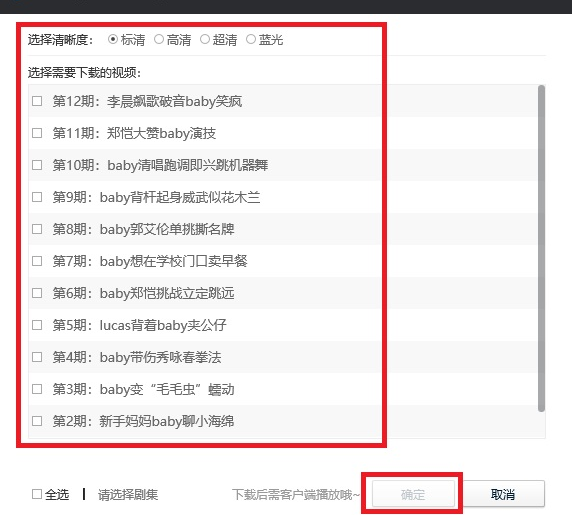Image resolution: width=572 pixels, height=518 pixels.
Task: Tick the 第8期 baby郭艾伦 checkbox
Action: [37, 229]
